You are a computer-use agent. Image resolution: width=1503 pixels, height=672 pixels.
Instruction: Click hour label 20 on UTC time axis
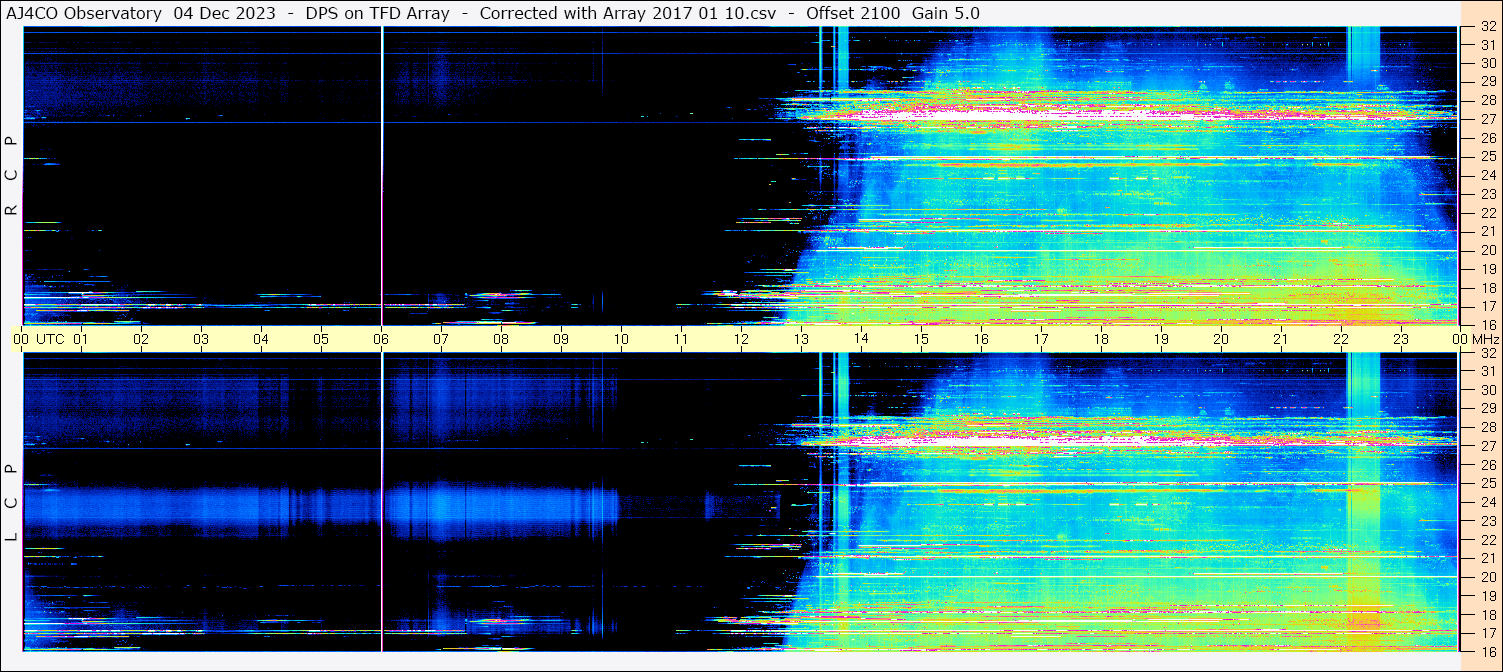(1221, 339)
